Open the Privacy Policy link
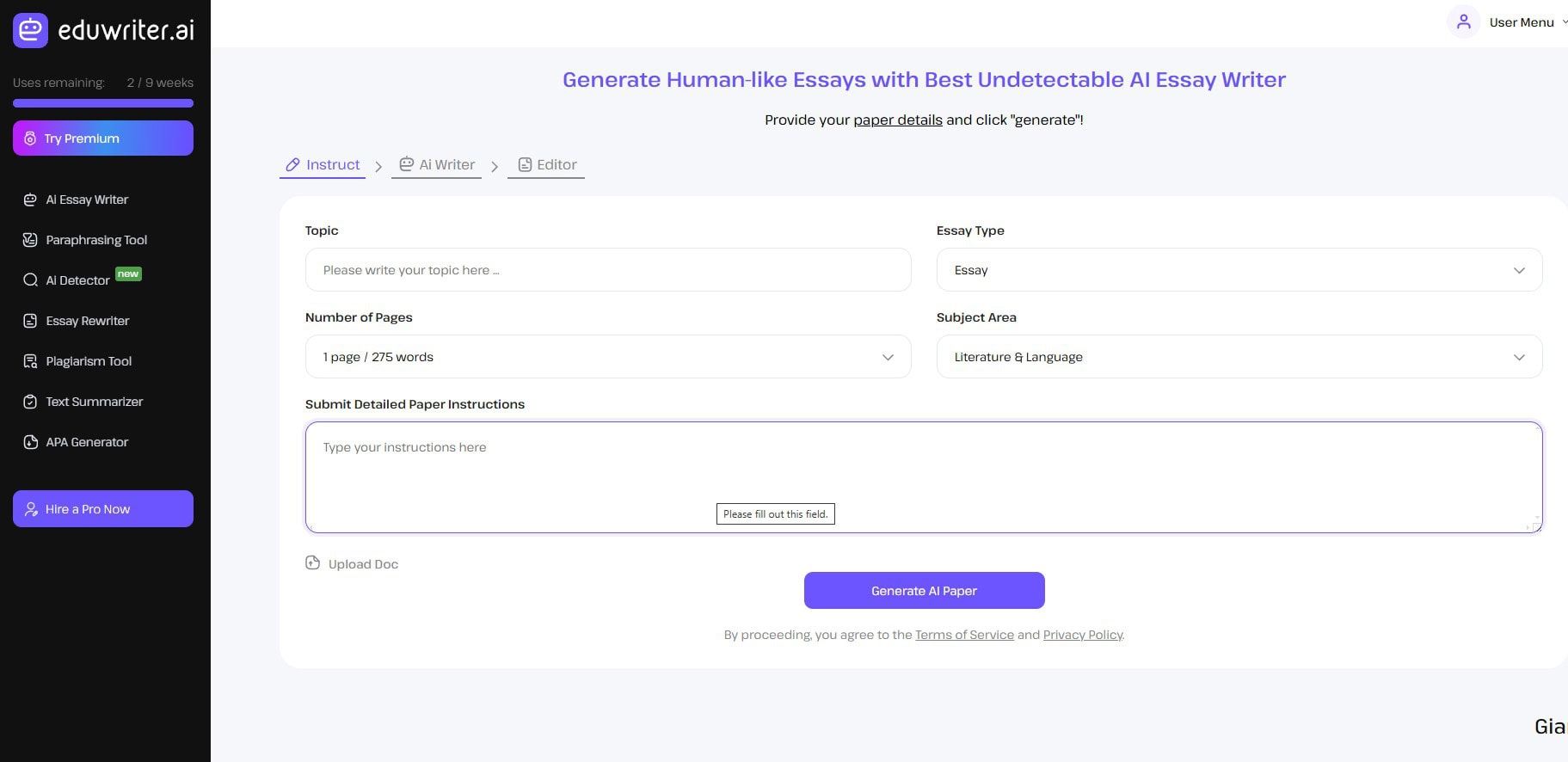Viewport: 1568px width, 762px height. coord(1083,635)
